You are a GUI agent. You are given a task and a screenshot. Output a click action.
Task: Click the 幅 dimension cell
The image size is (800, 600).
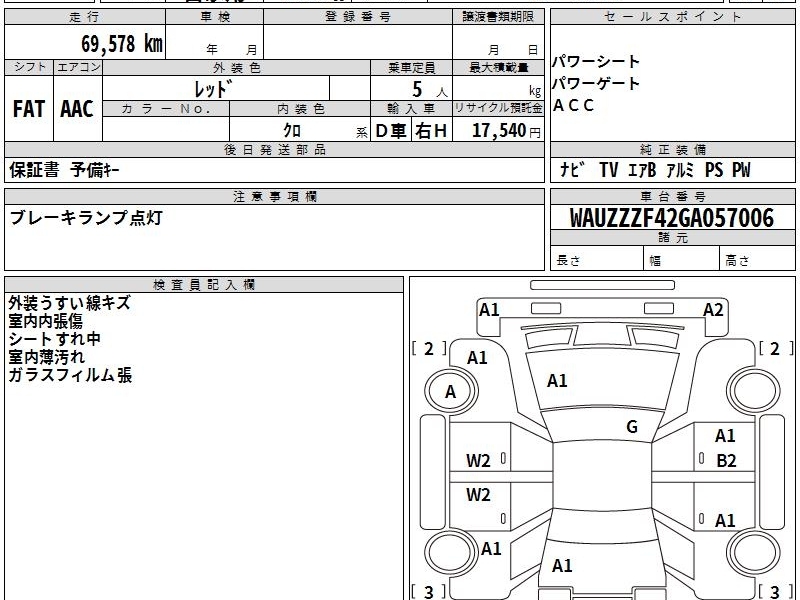pyautogui.click(x=682, y=259)
